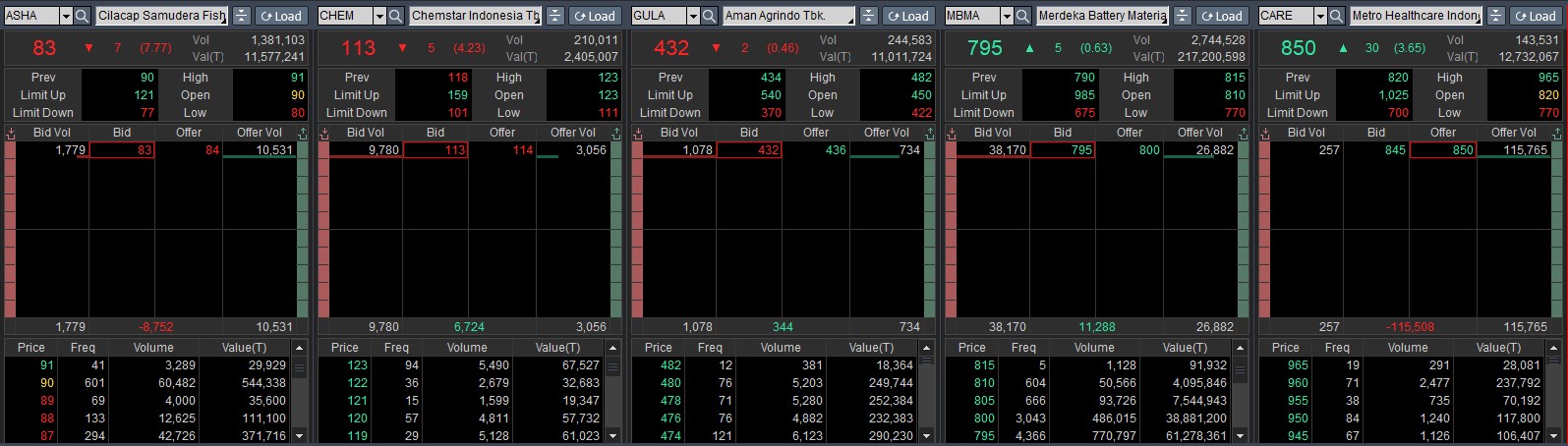Click the Volume column header in MBMA trade table

[x=1094, y=348]
